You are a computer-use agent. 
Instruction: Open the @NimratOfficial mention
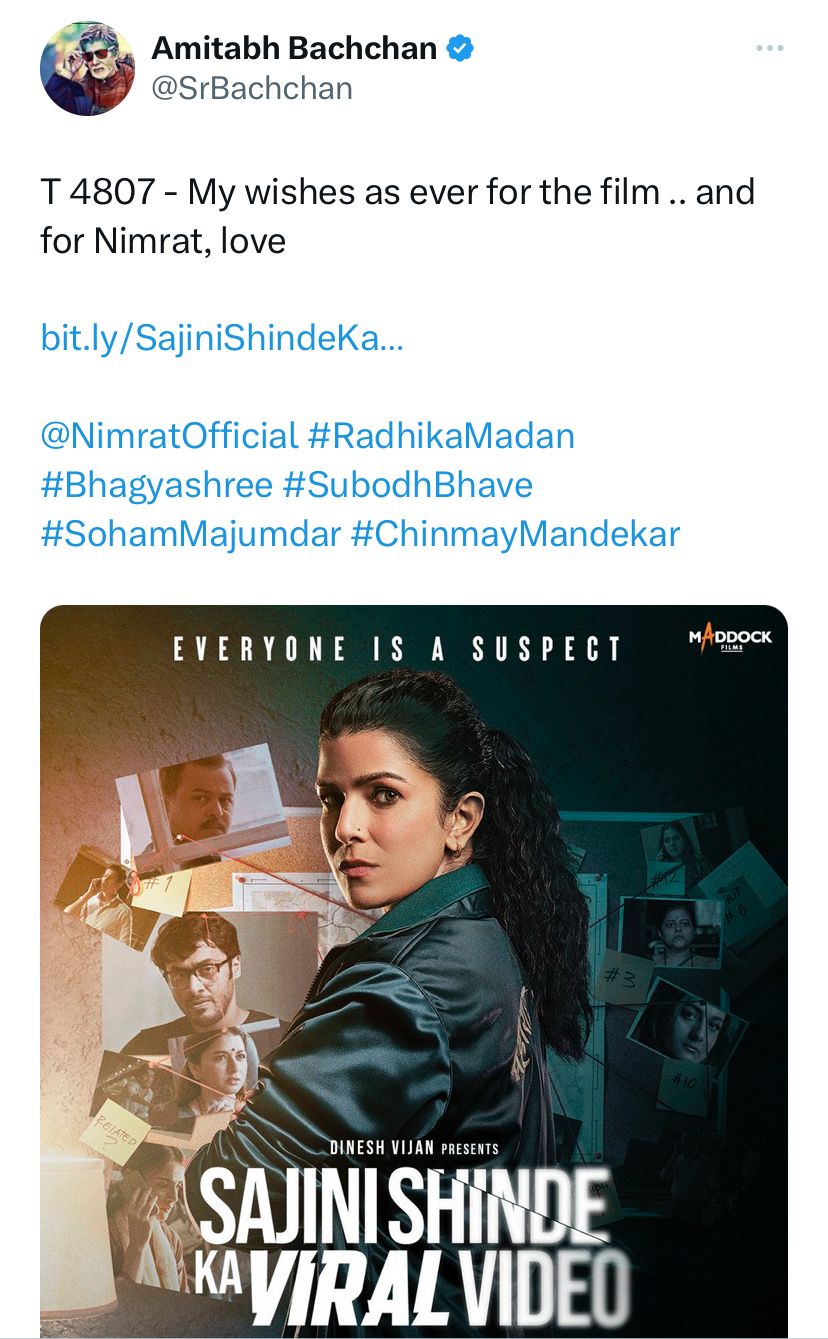coord(169,435)
